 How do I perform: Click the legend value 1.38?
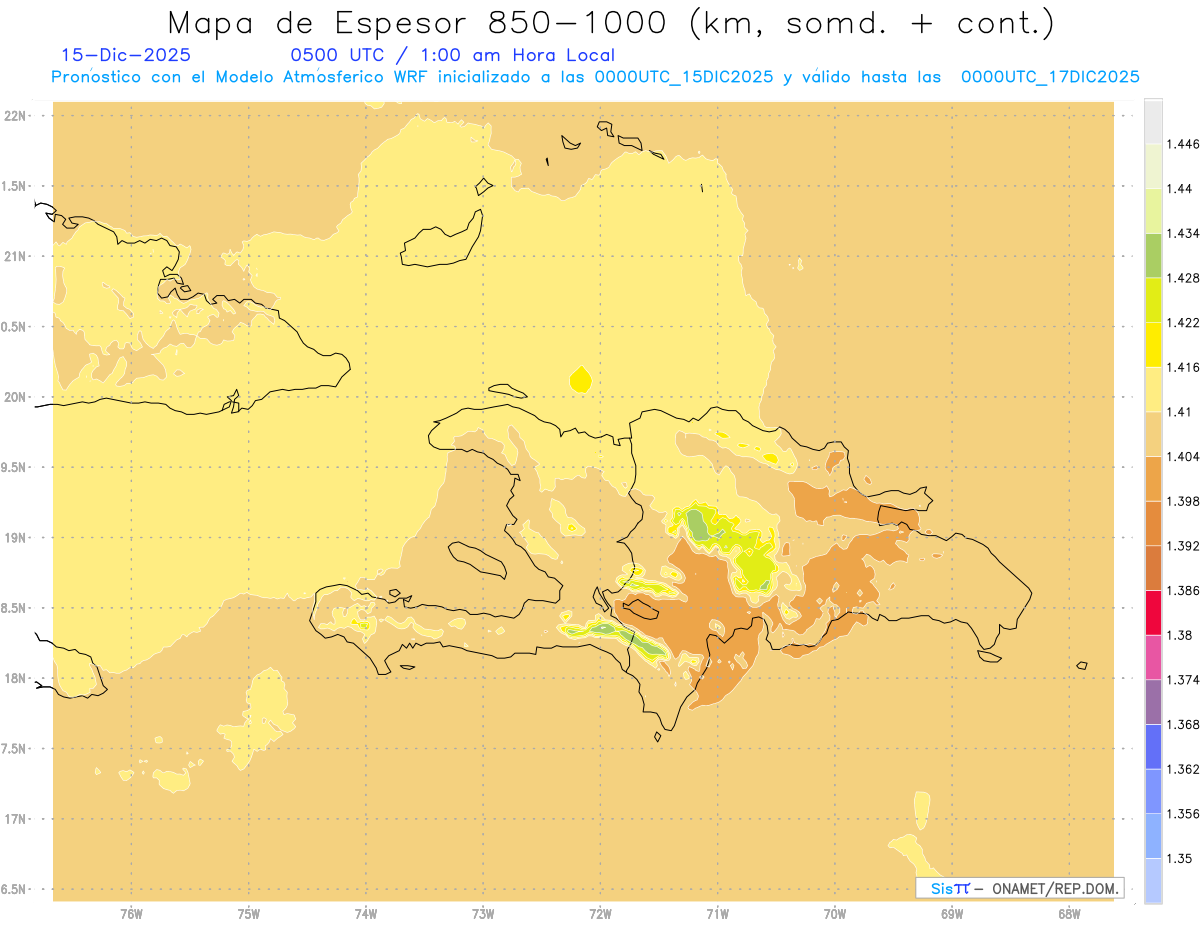click(x=1179, y=635)
